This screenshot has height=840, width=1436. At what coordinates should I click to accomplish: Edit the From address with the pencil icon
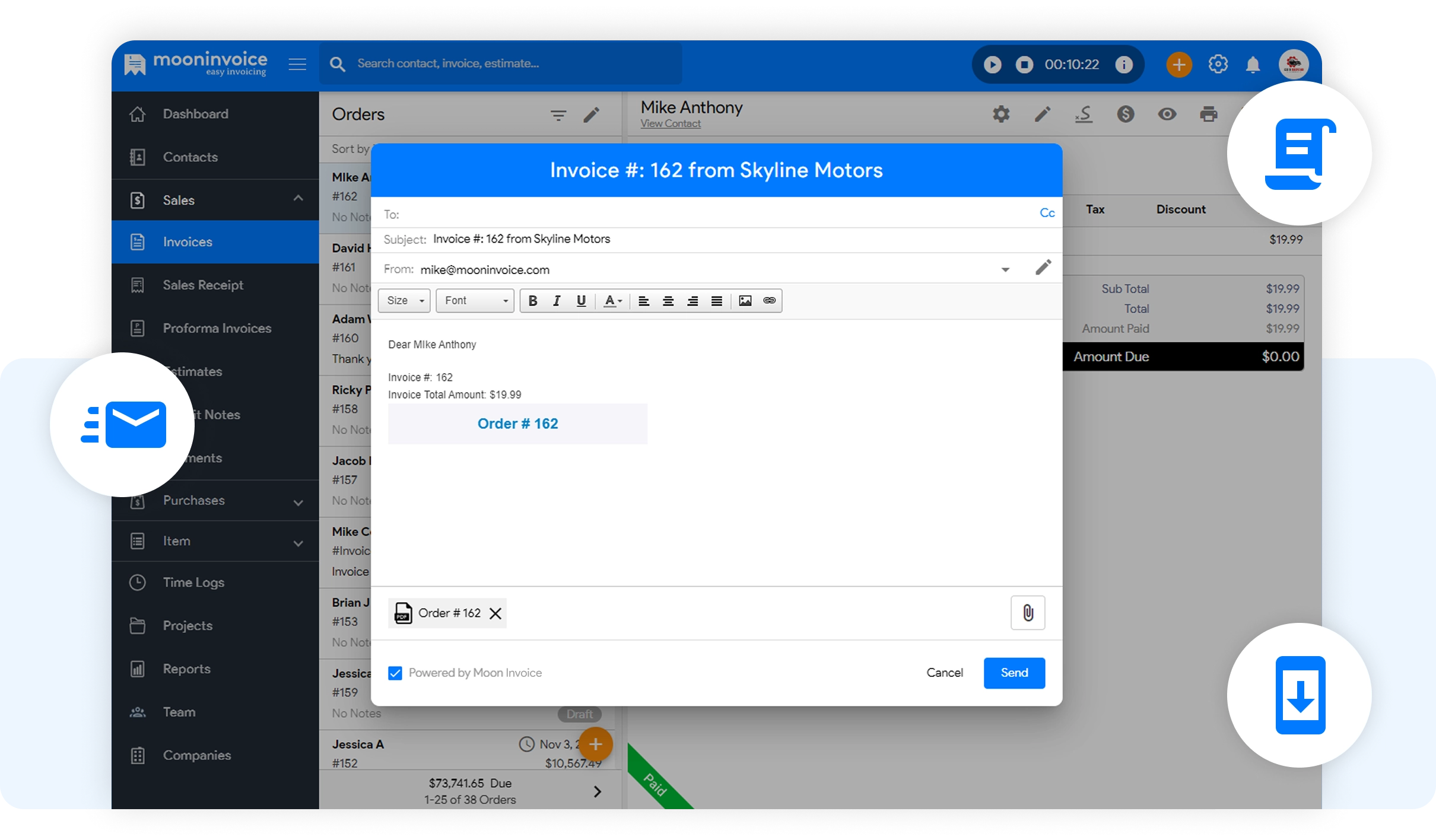[1043, 268]
